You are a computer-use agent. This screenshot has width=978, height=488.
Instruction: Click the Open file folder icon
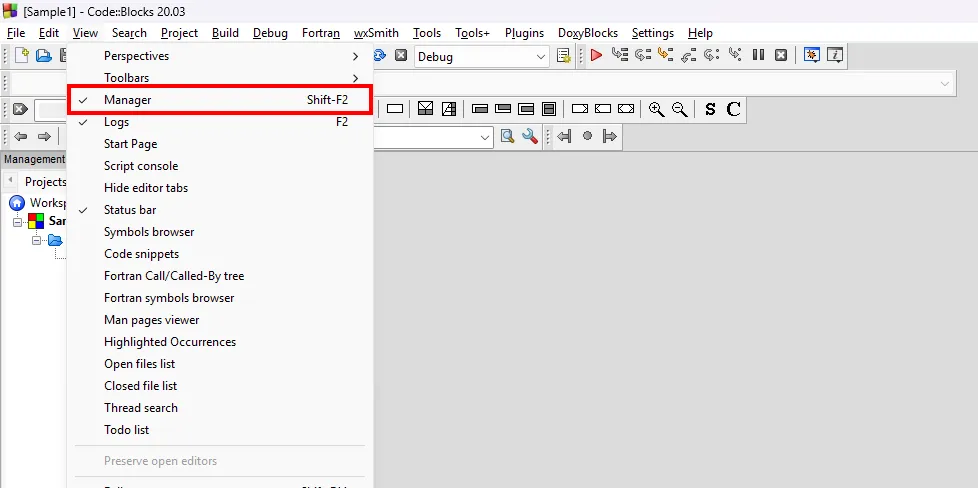pos(44,56)
